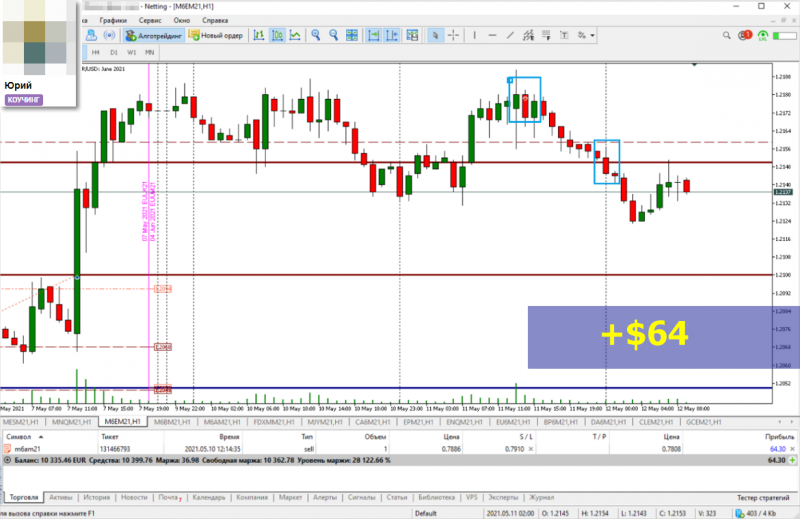Select the horizontal line drawing tool
Viewport: 800px width, 519px height.
click(x=492, y=35)
